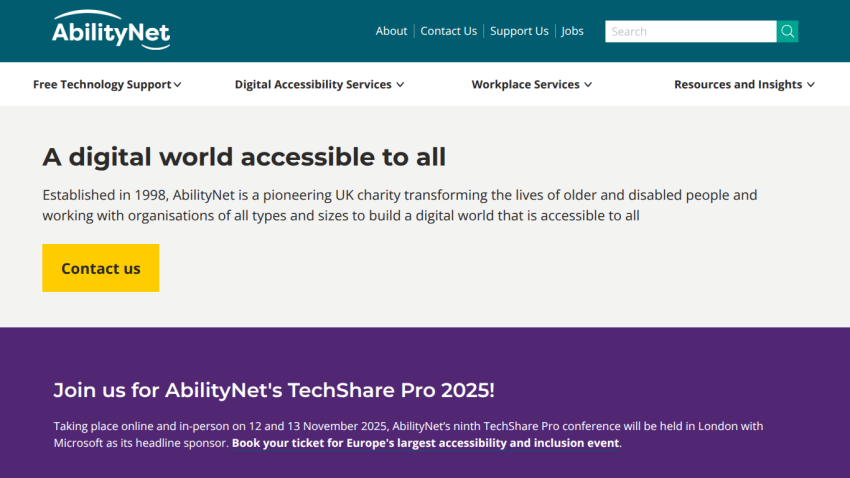Follow the Book your ticket link
The image size is (850, 478).
click(426, 443)
